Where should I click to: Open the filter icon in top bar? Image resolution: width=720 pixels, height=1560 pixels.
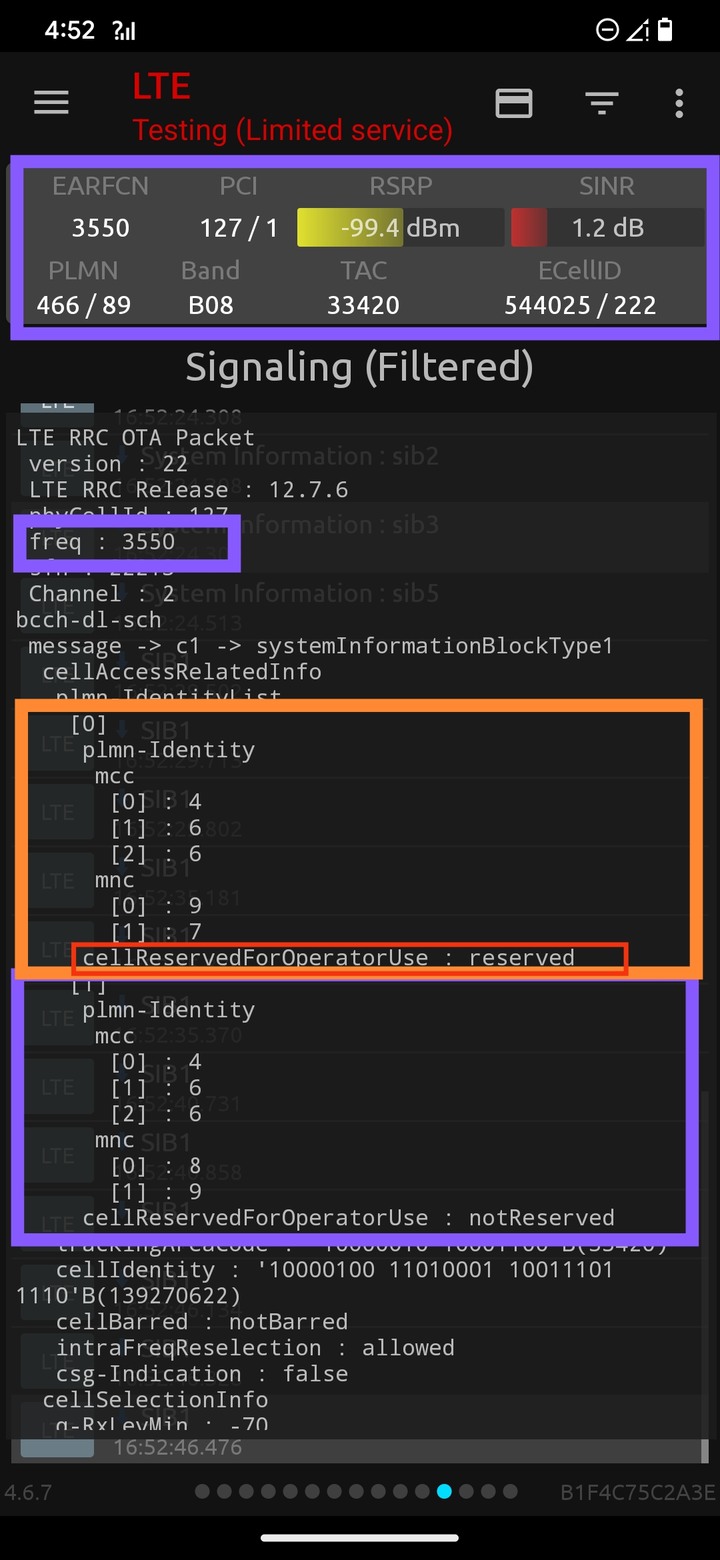601,103
